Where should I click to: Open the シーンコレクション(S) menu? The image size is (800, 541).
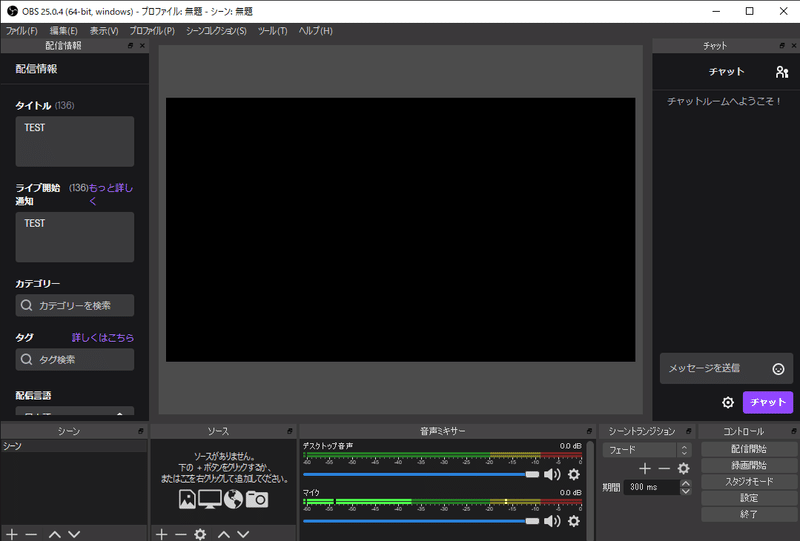coord(216,31)
